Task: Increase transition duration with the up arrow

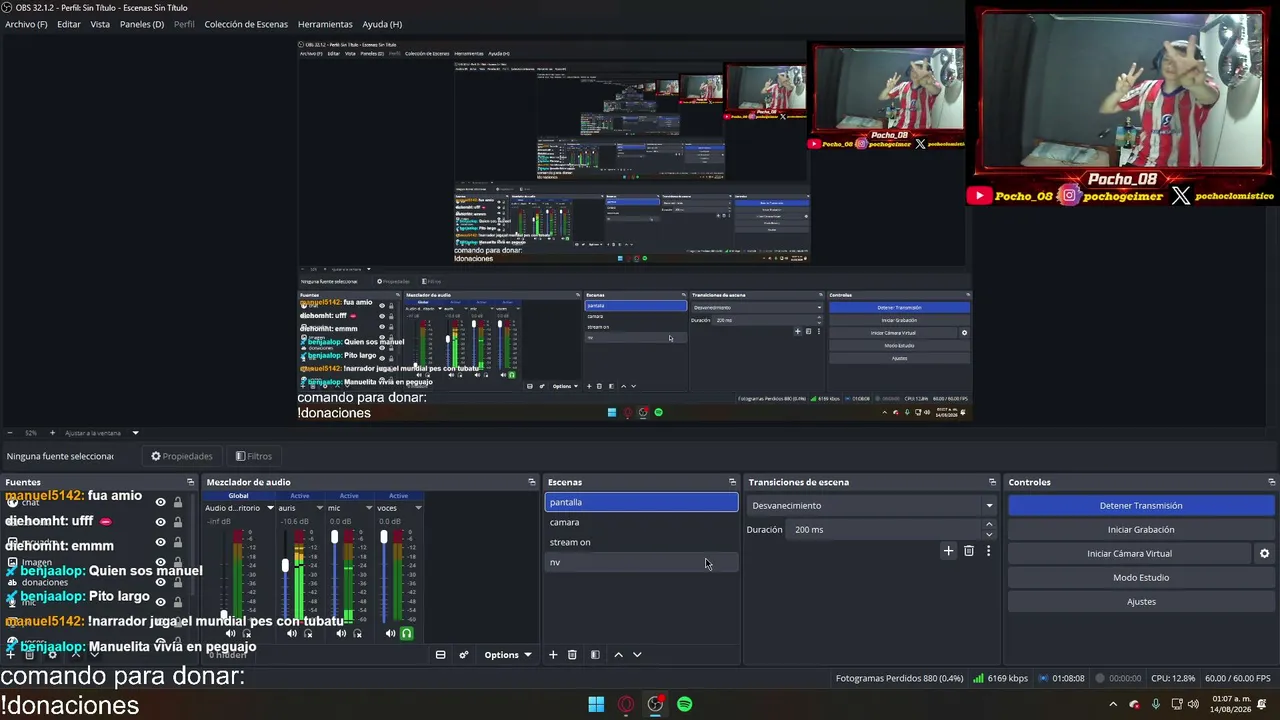Action: (989, 524)
